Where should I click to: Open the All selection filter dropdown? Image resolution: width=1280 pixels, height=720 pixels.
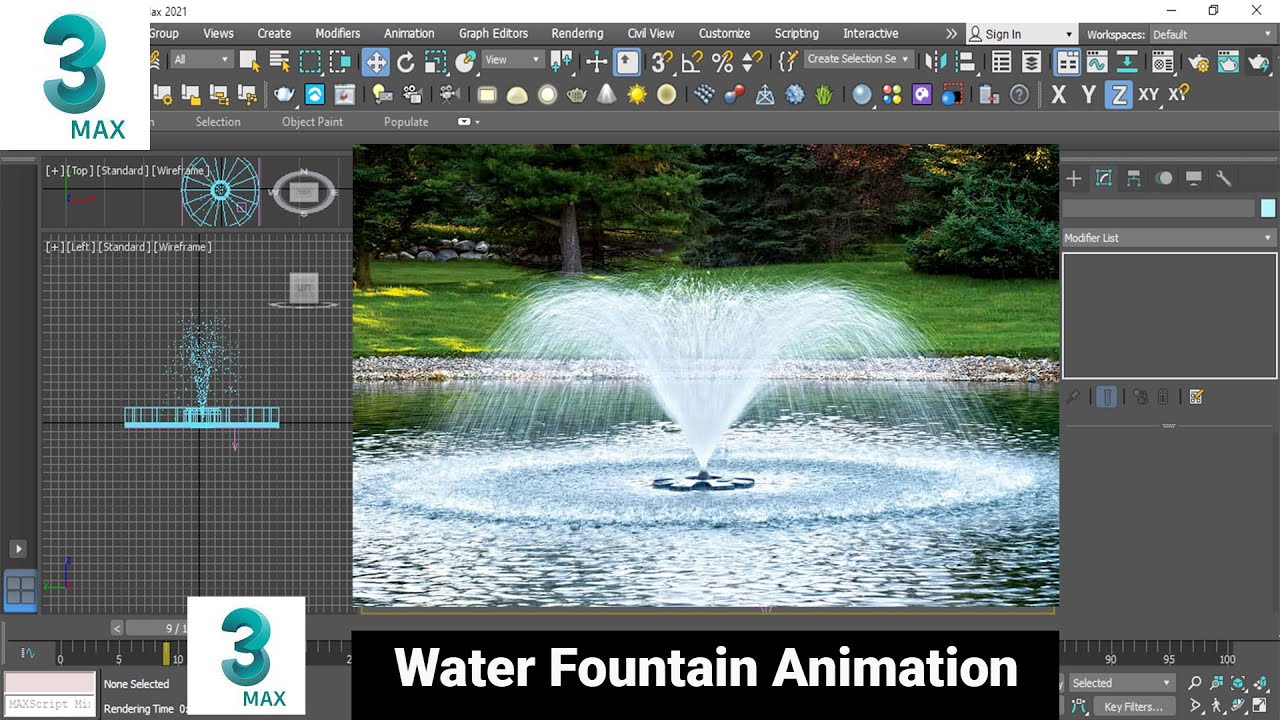coord(201,60)
